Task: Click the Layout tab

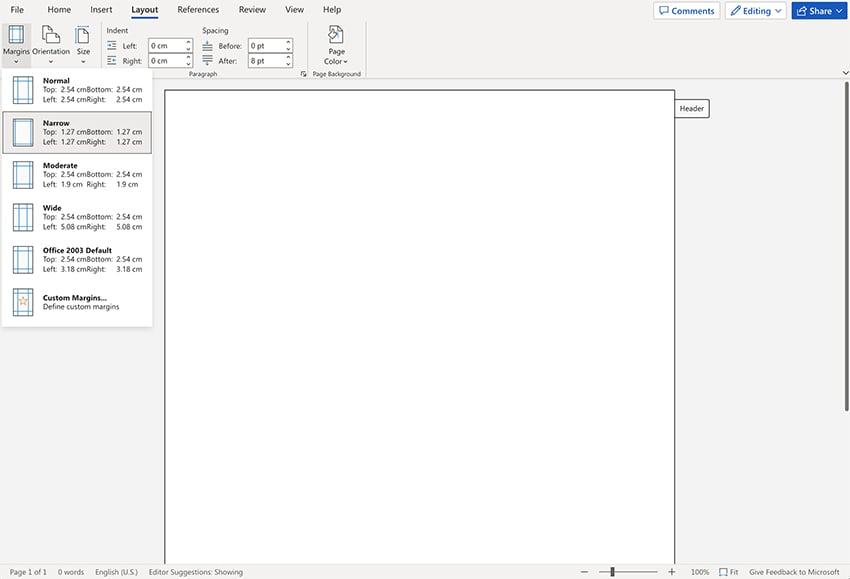Action: (x=145, y=10)
